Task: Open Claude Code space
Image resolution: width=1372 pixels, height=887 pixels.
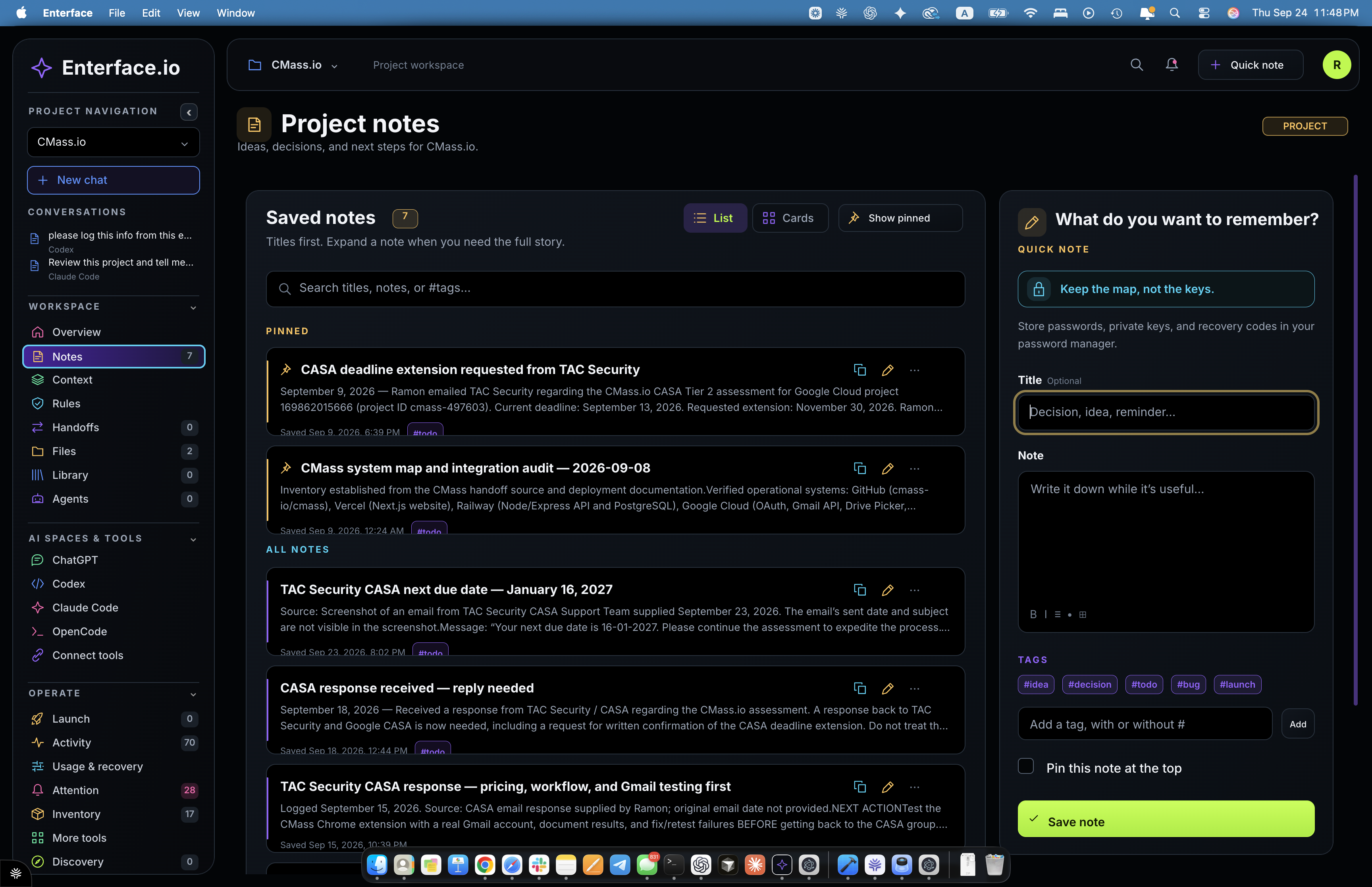Action: [114, 607]
